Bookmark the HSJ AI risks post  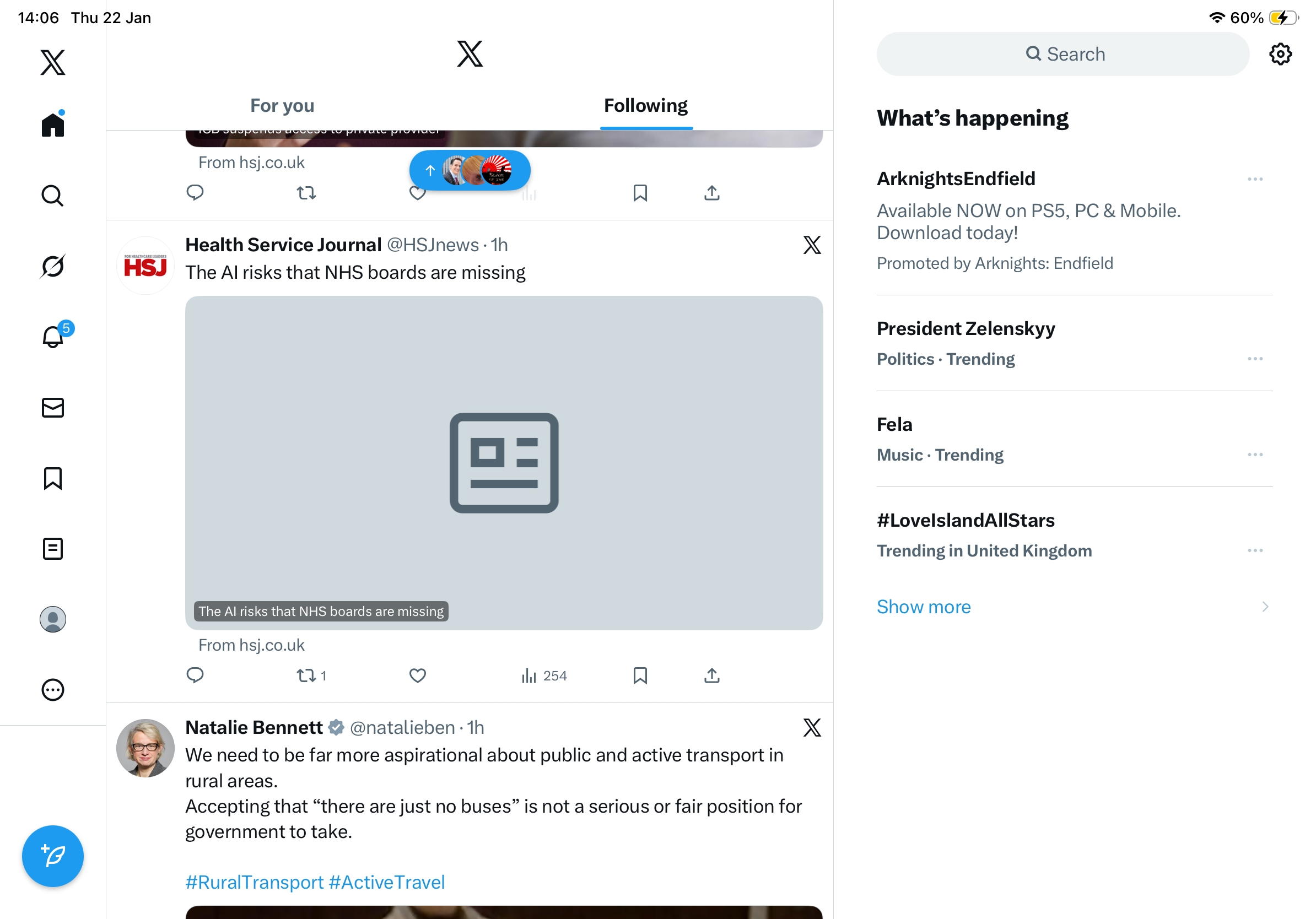click(640, 675)
